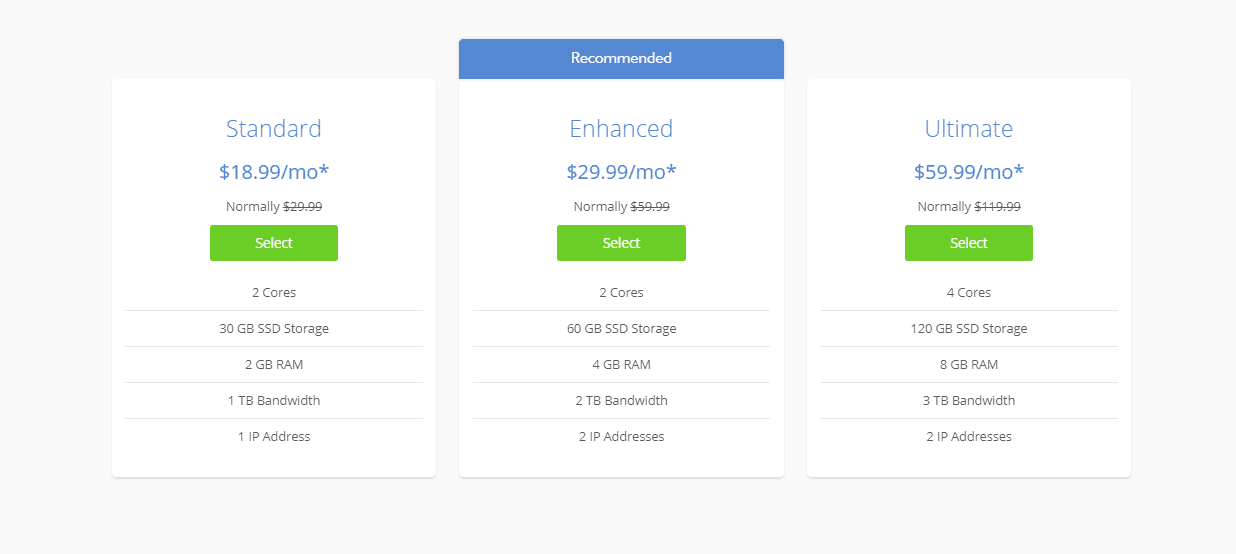The width and height of the screenshot is (1236, 554).
Task: Click the $18.99/mo price
Action: 273,172
